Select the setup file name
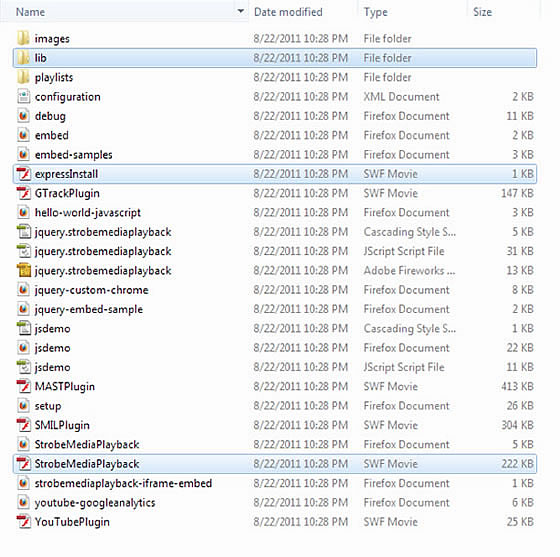 pos(48,406)
